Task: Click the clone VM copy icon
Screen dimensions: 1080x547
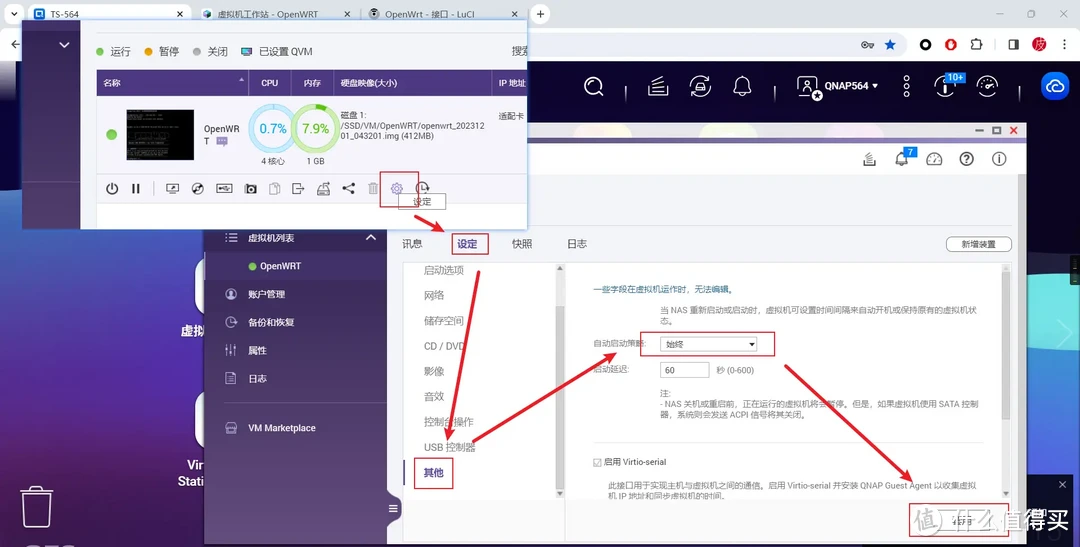Action: click(x=274, y=189)
